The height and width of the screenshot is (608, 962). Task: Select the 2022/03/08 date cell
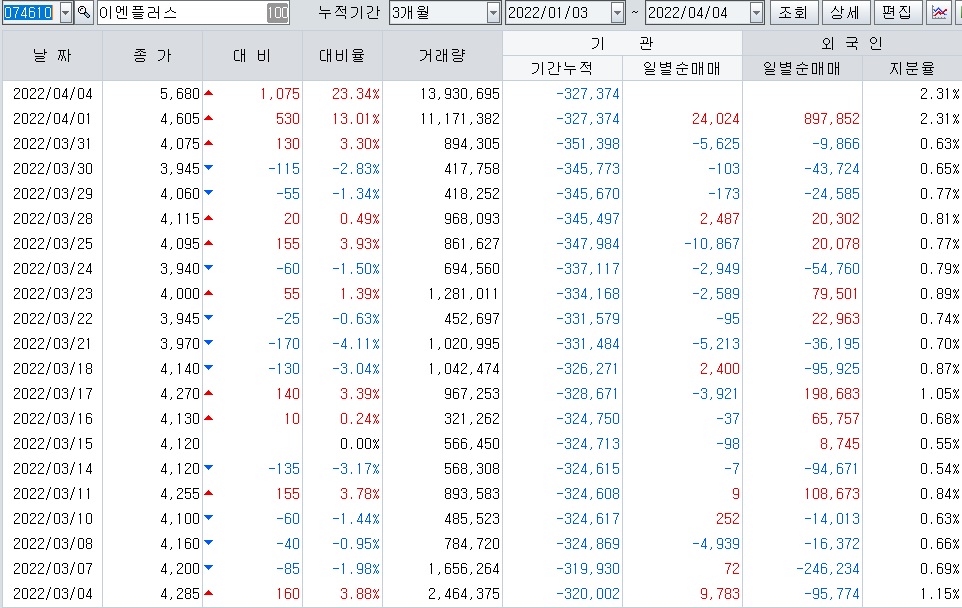click(53, 544)
